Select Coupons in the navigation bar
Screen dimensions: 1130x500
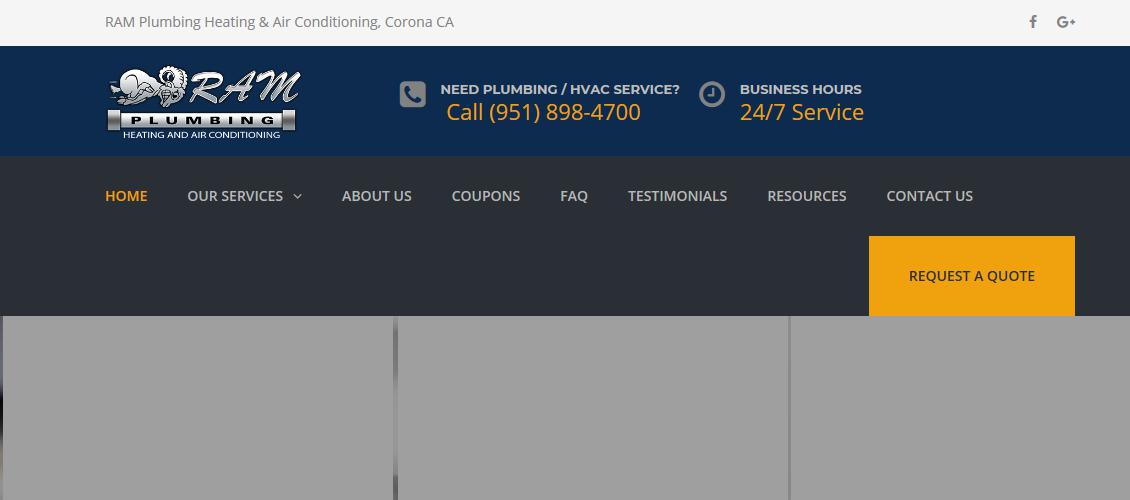[x=485, y=196]
